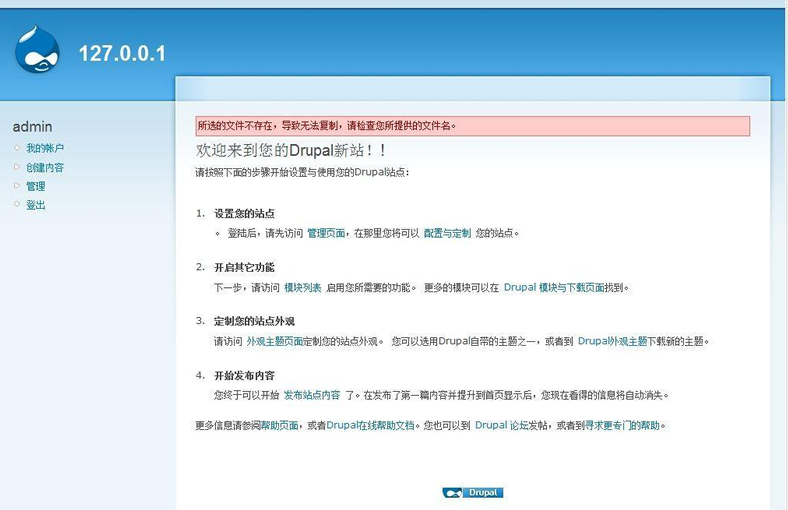Follow the 配置与定制 link

(447, 233)
